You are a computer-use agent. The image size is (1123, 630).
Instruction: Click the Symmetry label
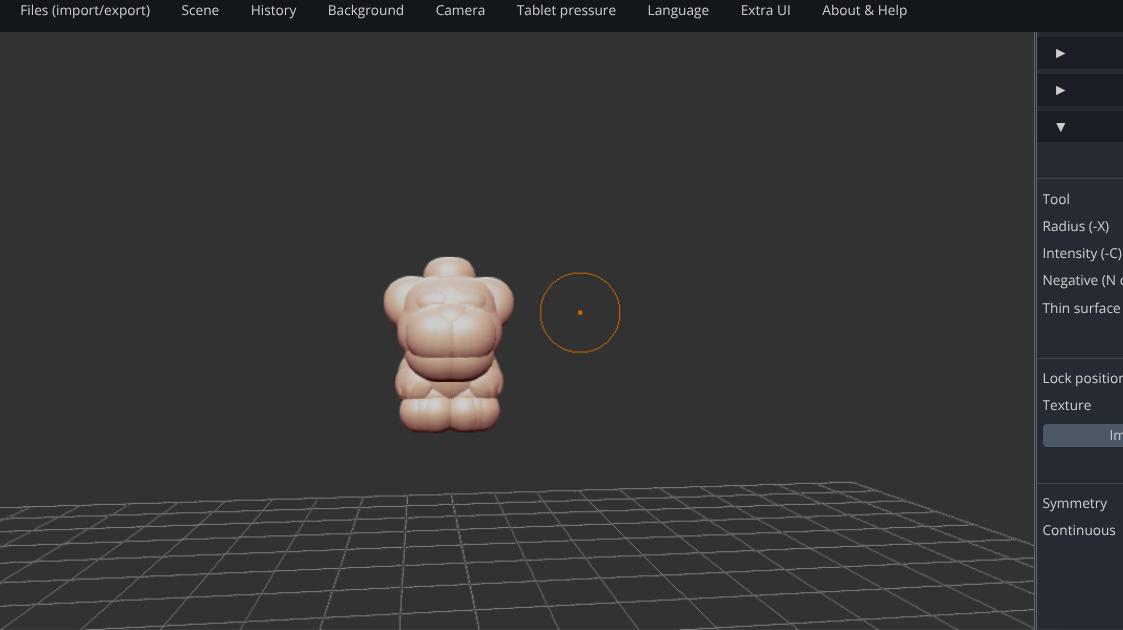1075,503
